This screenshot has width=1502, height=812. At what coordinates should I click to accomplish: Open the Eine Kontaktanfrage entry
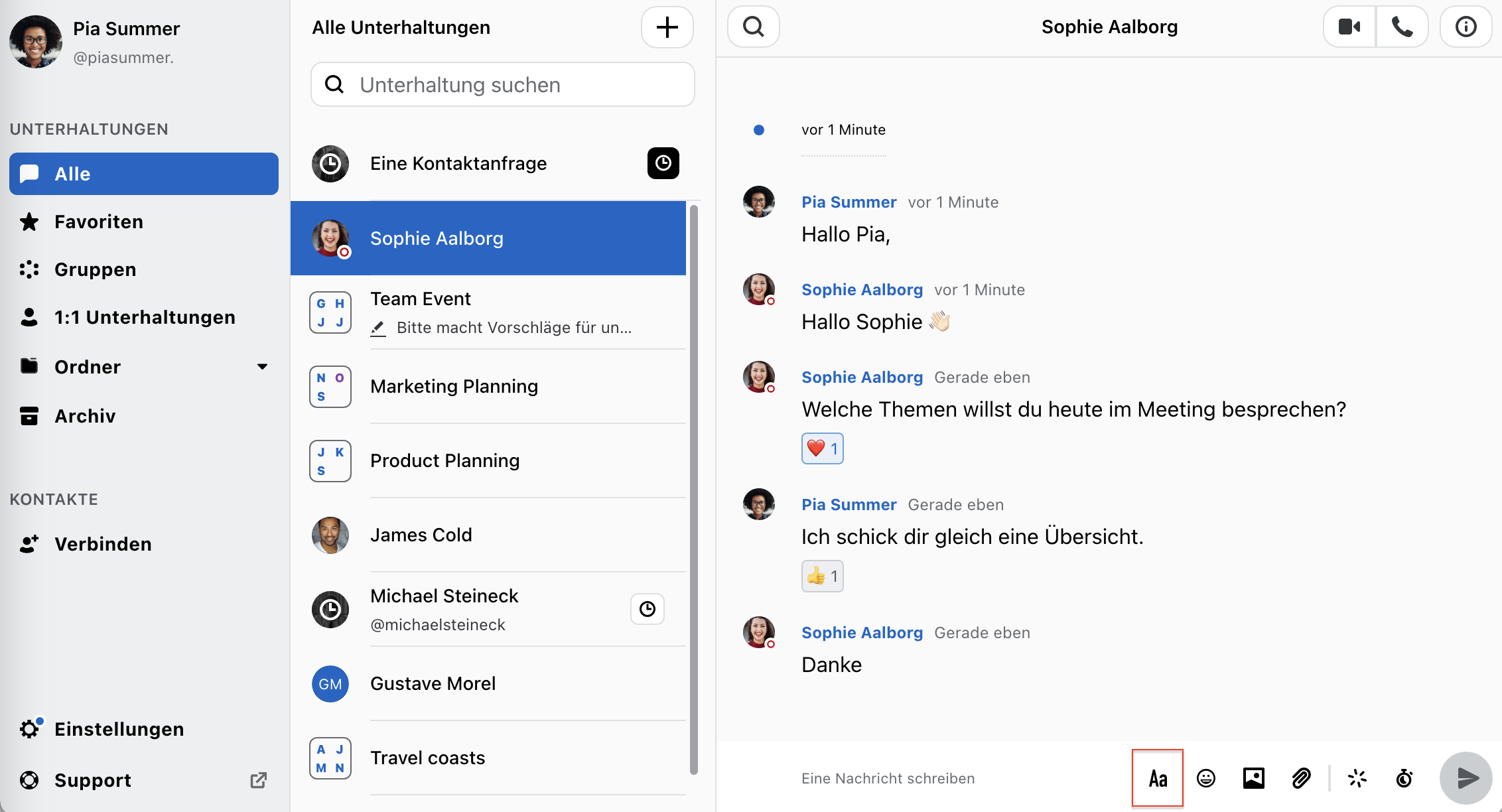pyautogui.click(x=495, y=163)
